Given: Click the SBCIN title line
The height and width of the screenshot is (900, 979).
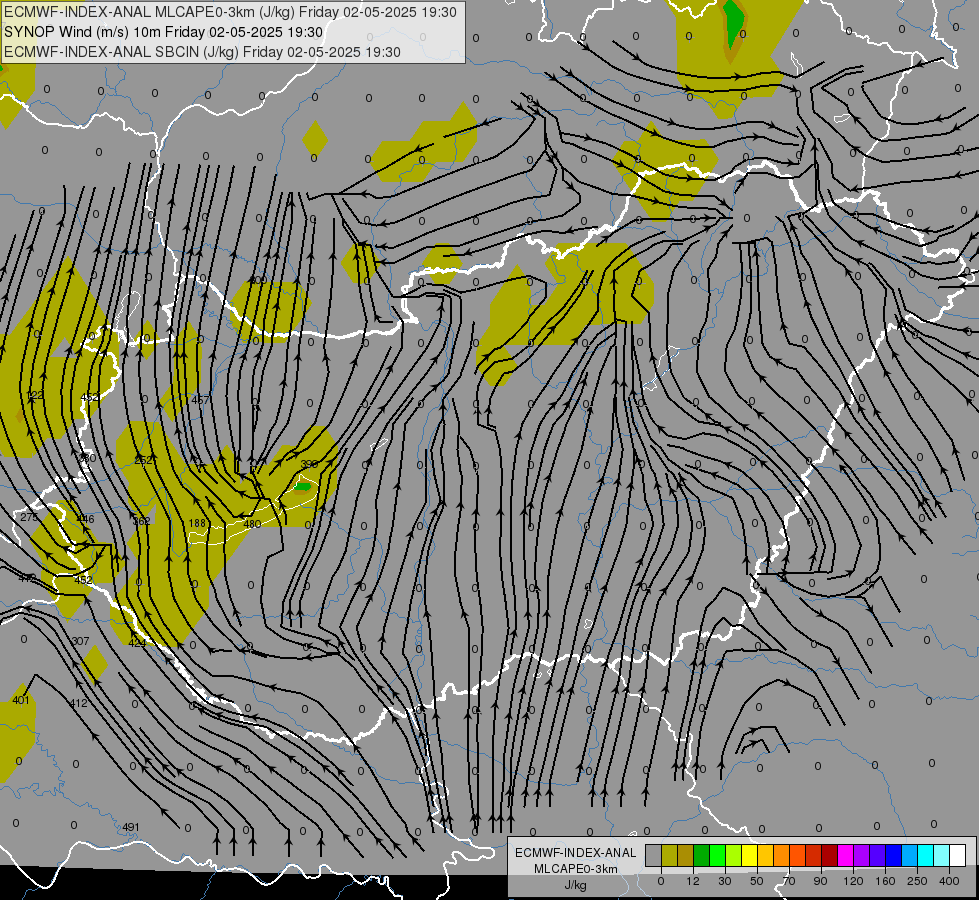Looking at the screenshot, I should point(202,52).
